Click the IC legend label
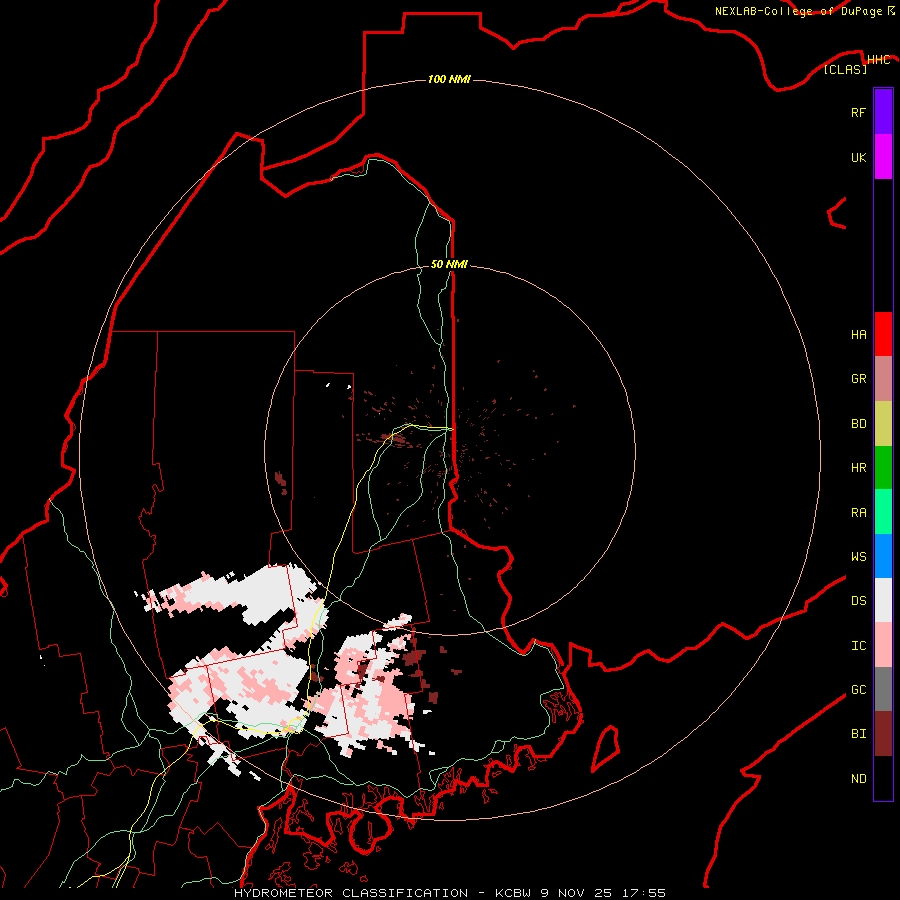 pyautogui.click(x=858, y=646)
